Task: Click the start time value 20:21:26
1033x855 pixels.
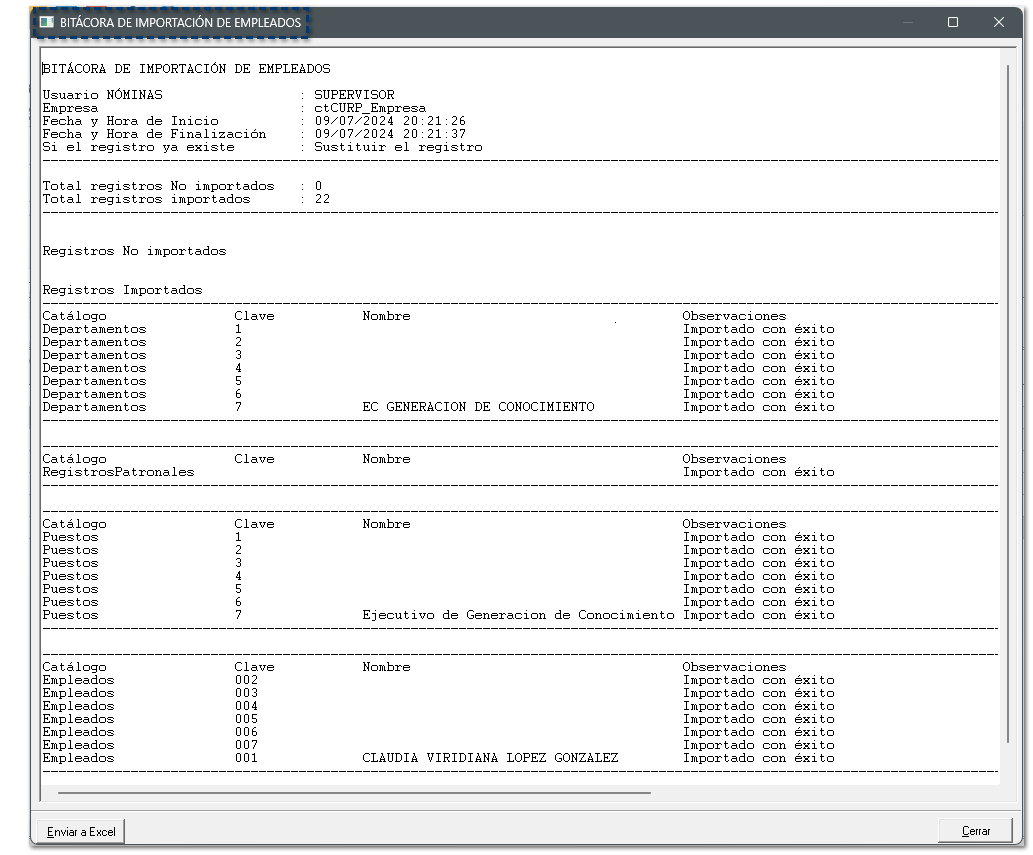Action: [x=434, y=121]
